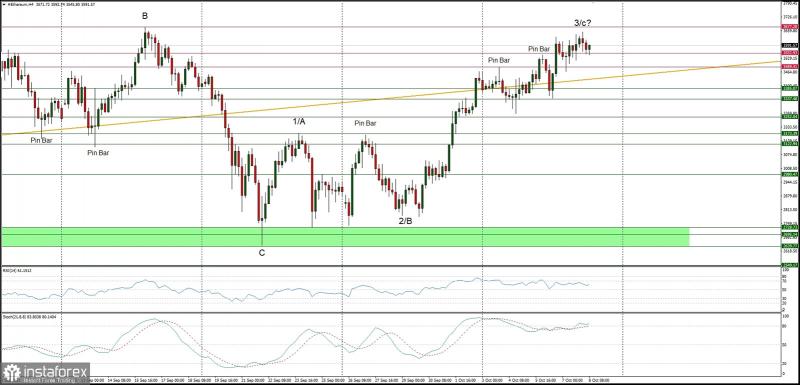
Task: Click the lowest green price tag on the main price axis
Action: coord(790,264)
